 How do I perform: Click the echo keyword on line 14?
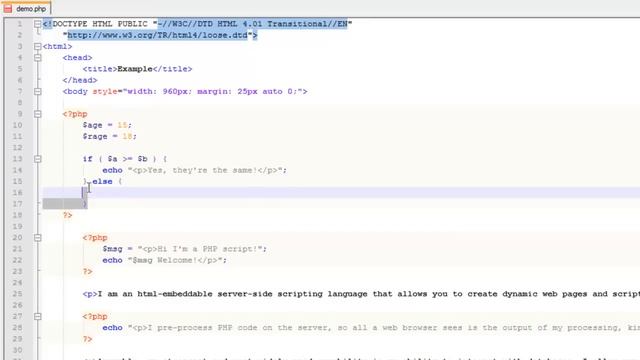click(x=112, y=170)
